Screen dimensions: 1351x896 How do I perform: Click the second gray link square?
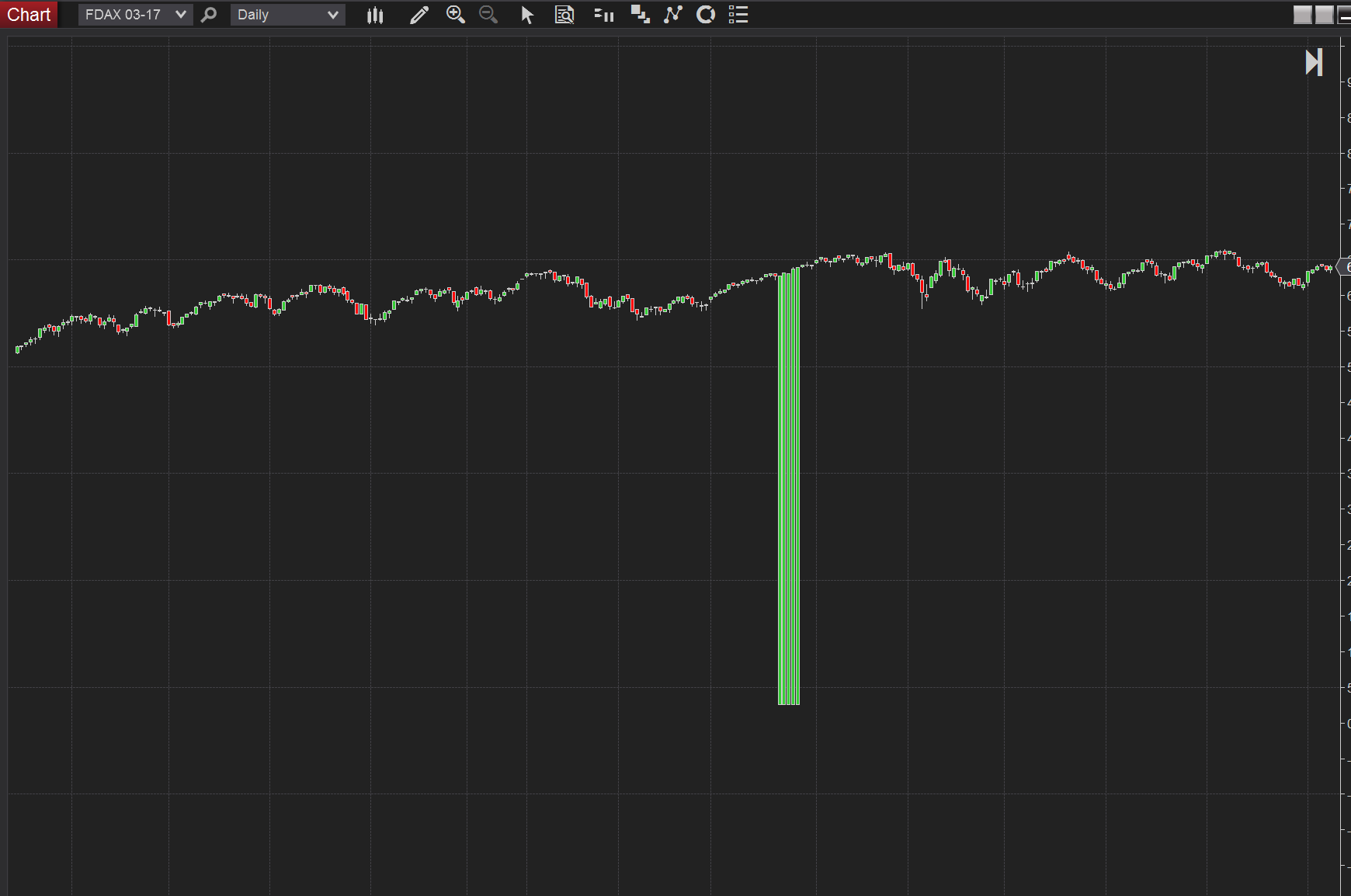point(1325,15)
